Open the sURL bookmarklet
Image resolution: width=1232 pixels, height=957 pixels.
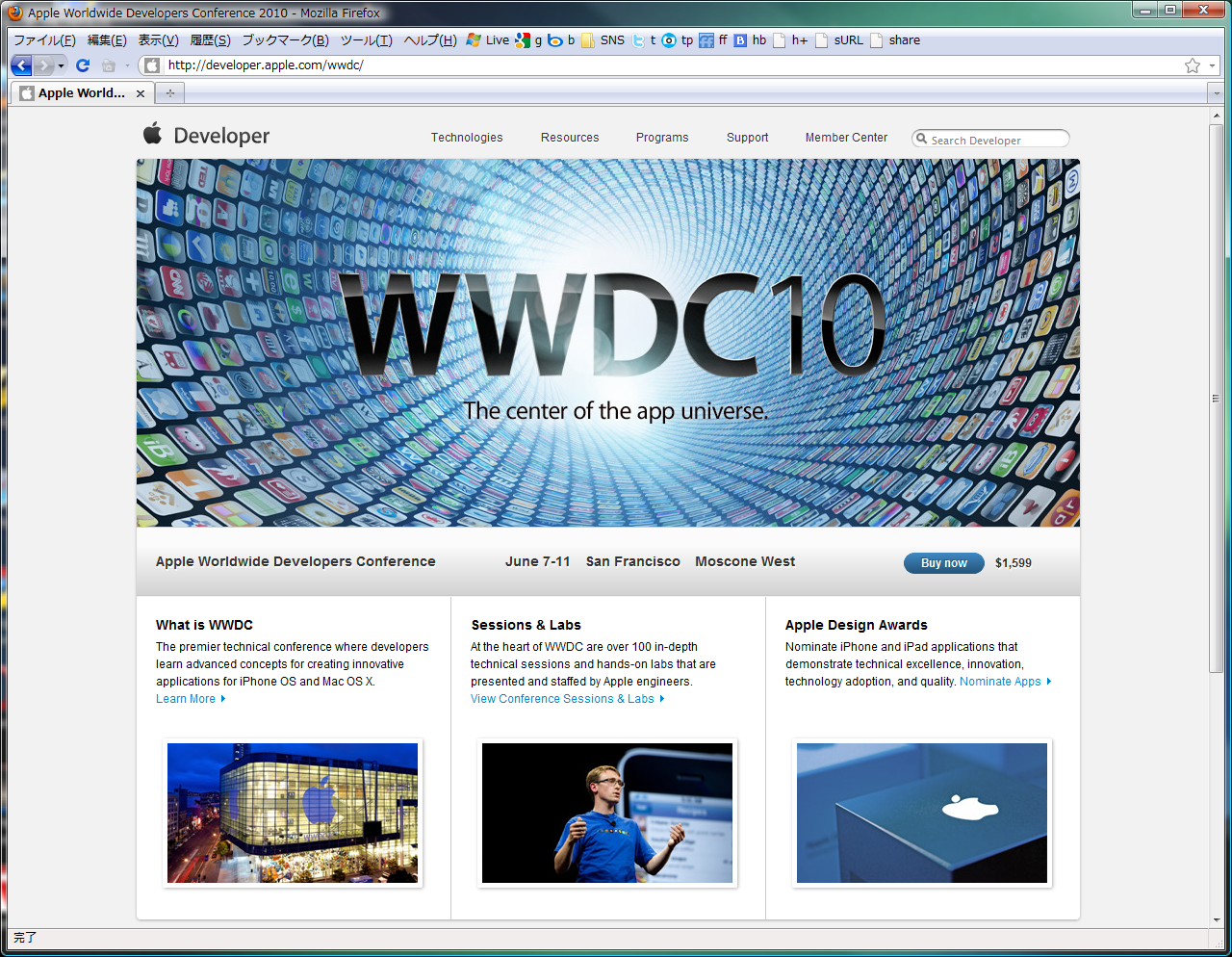(839, 40)
